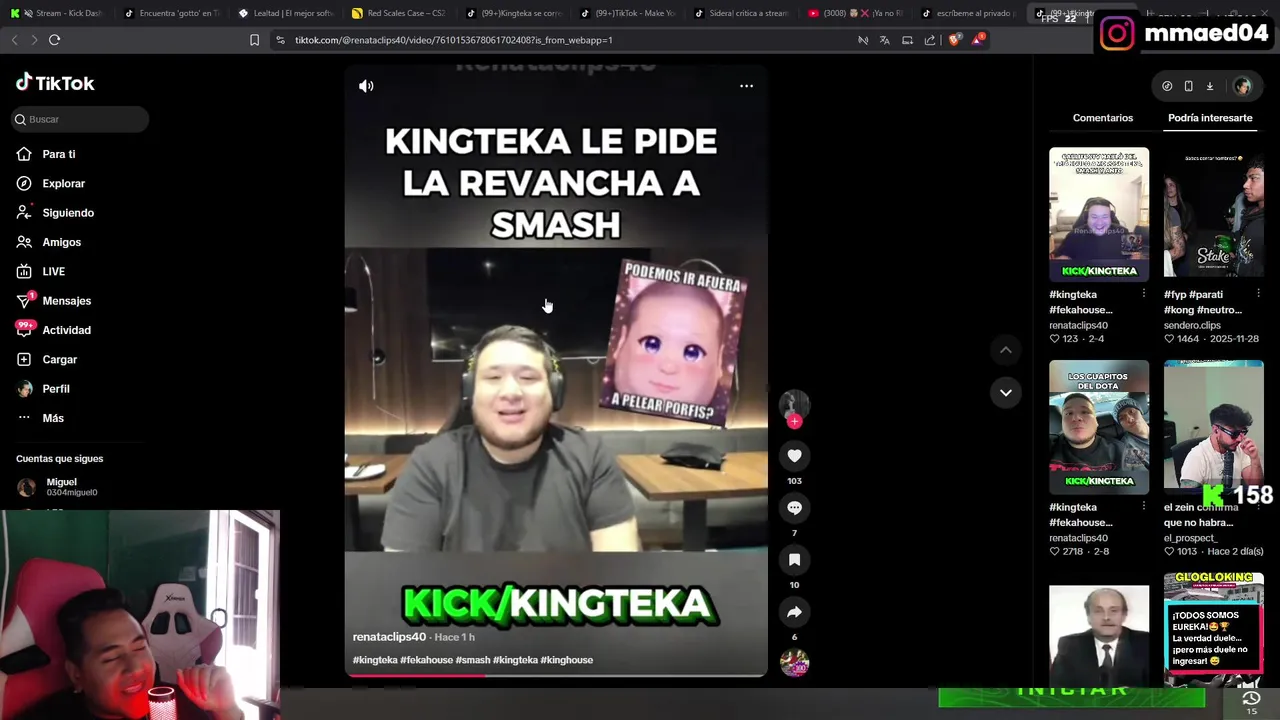Like the video with the heart icon
Viewport: 1280px width, 720px height.
[794, 456]
